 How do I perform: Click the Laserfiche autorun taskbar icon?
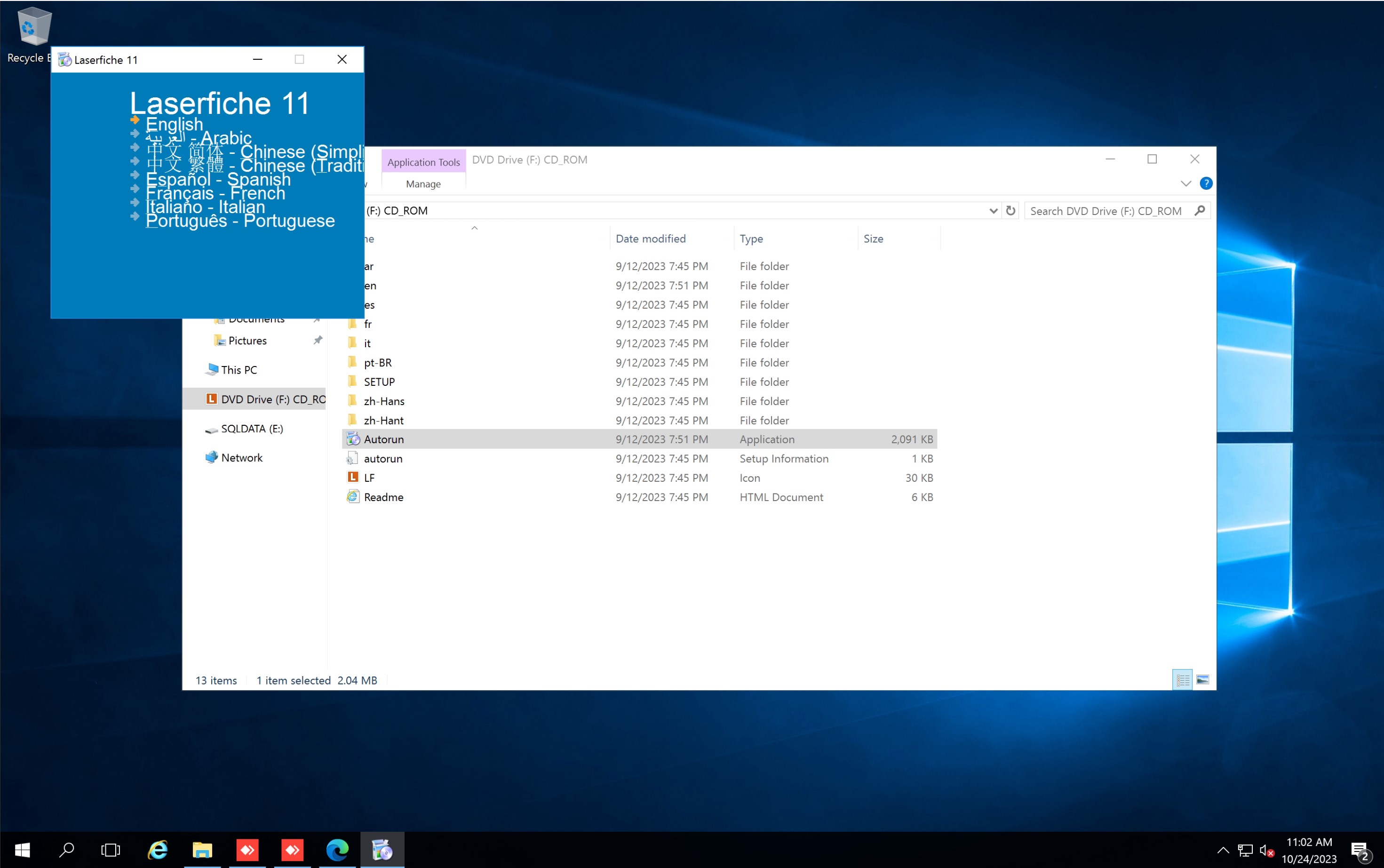pyautogui.click(x=382, y=850)
